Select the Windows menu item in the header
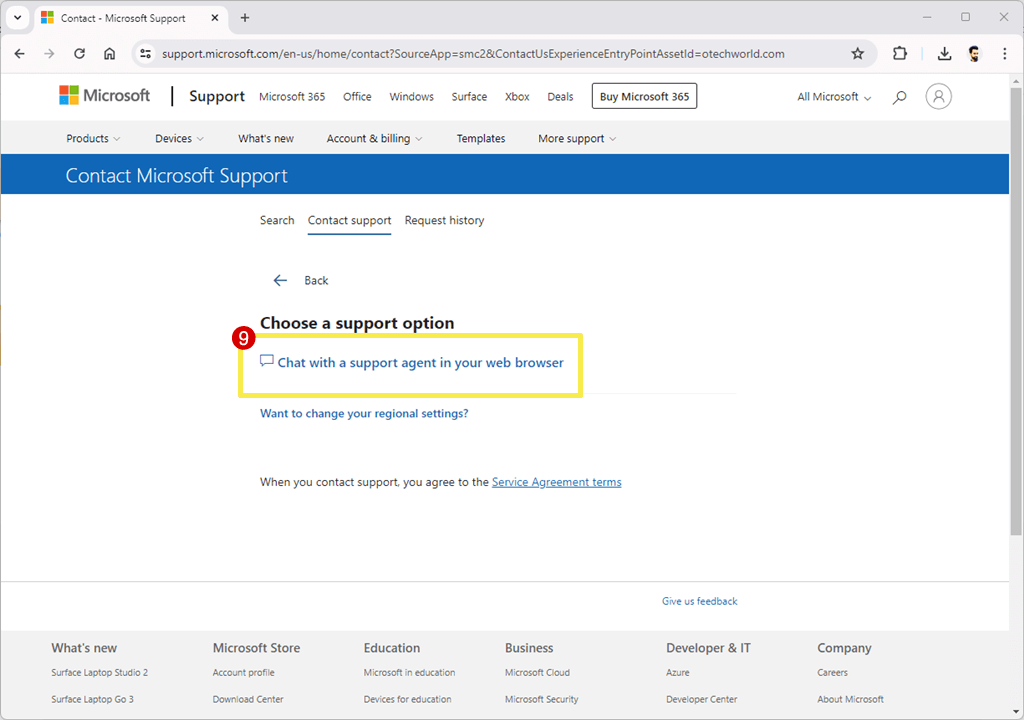 [411, 96]
